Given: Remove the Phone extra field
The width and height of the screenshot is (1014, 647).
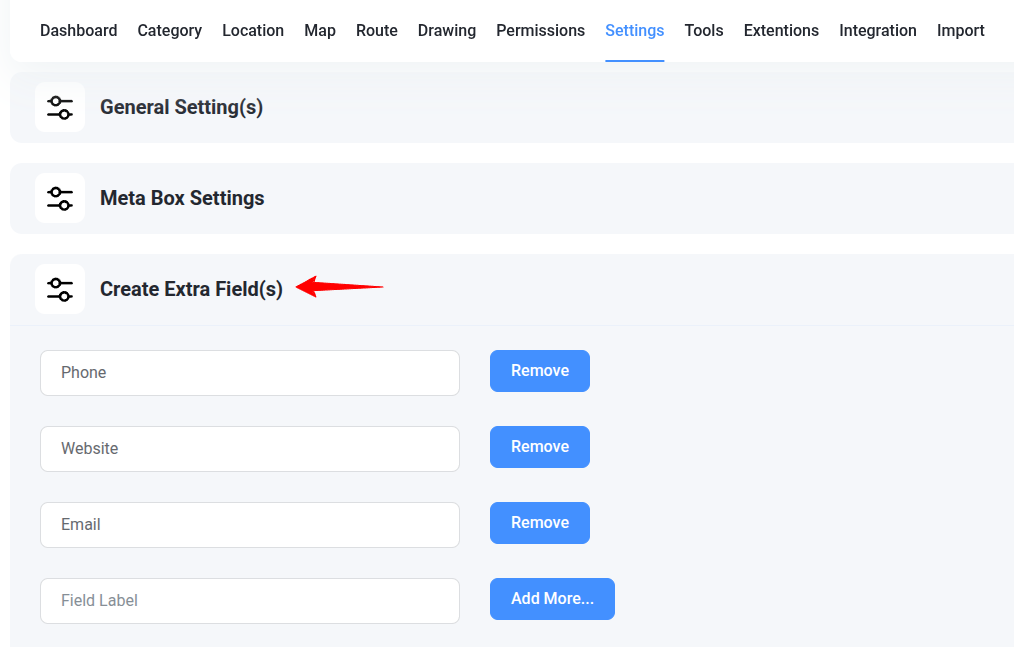Looking at the screenshot, I should [x=539, y=370].
